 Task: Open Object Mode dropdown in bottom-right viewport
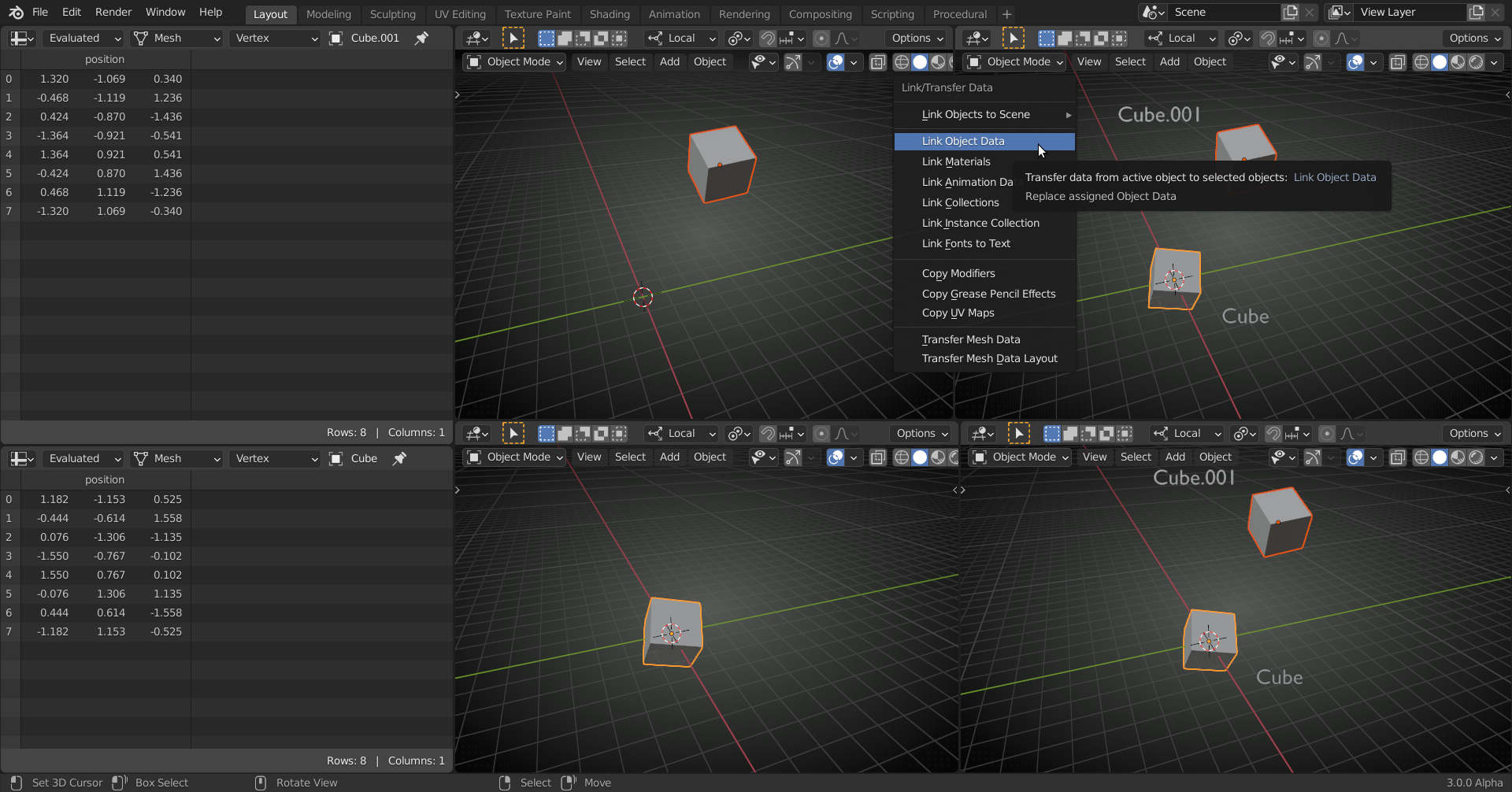(x=1021, y=457)
